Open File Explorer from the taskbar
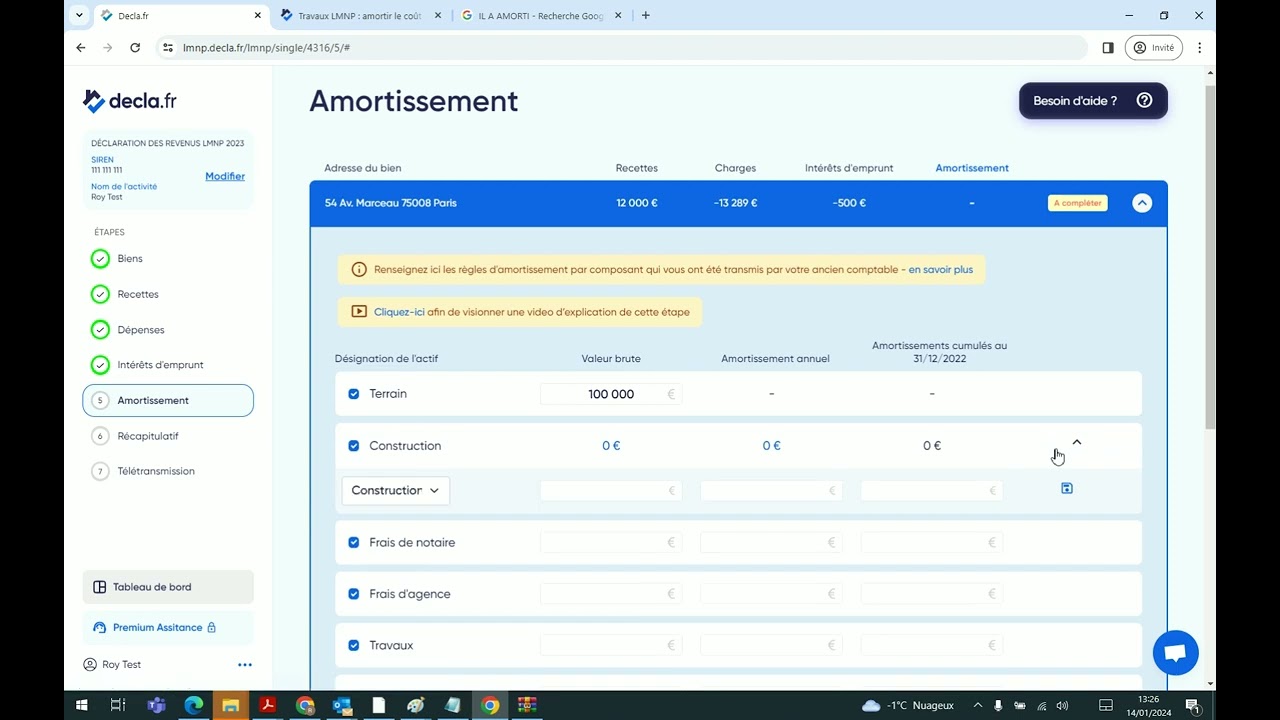1280x720 pixels. pos(231,705)
